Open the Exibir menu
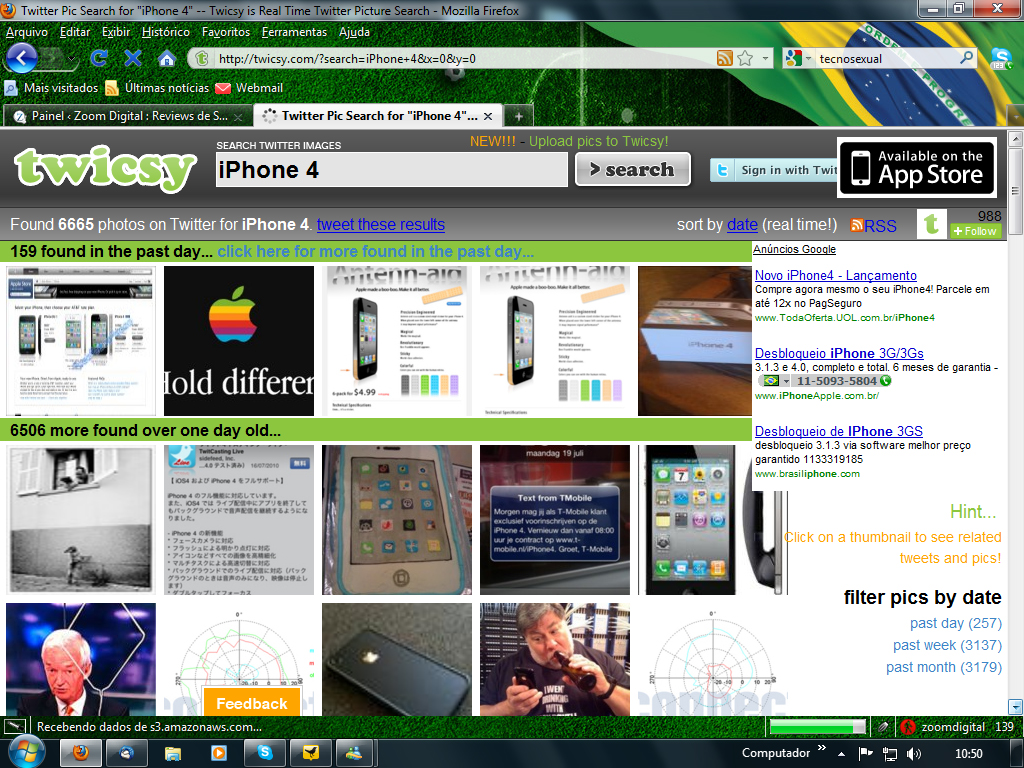 point(116,32)
